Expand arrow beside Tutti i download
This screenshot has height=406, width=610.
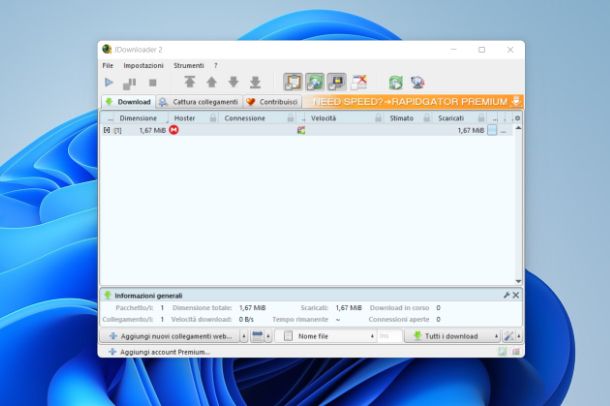tap(496, 336)
